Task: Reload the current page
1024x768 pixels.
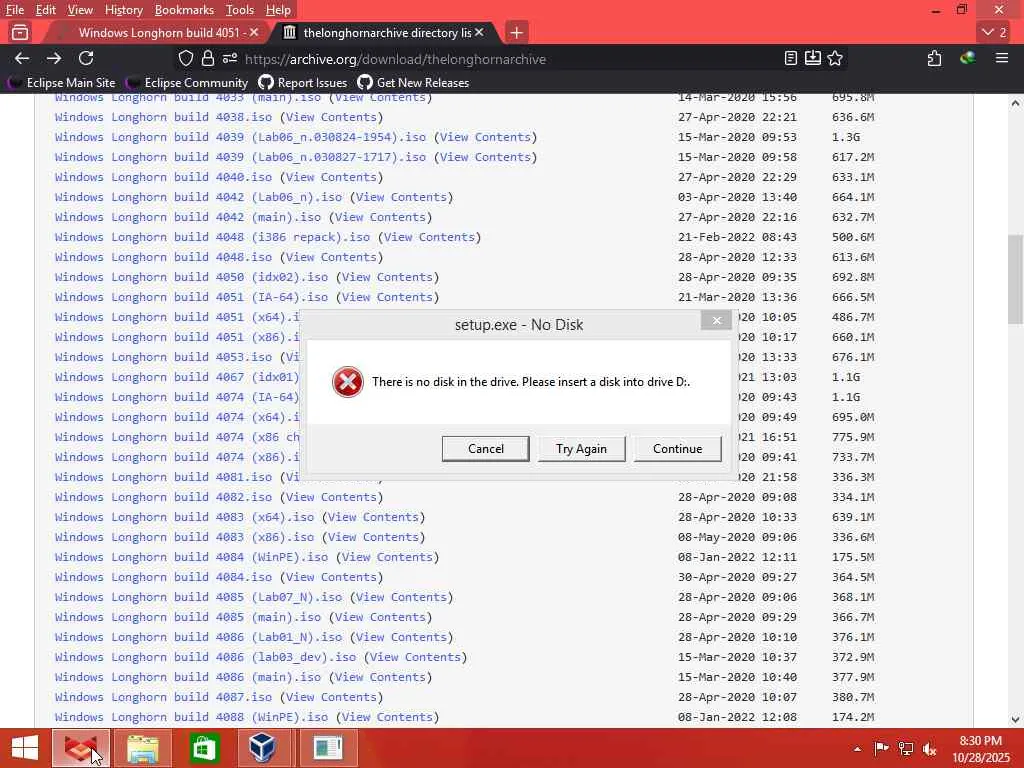Action: pyautogui.click(x=86, y=59)
